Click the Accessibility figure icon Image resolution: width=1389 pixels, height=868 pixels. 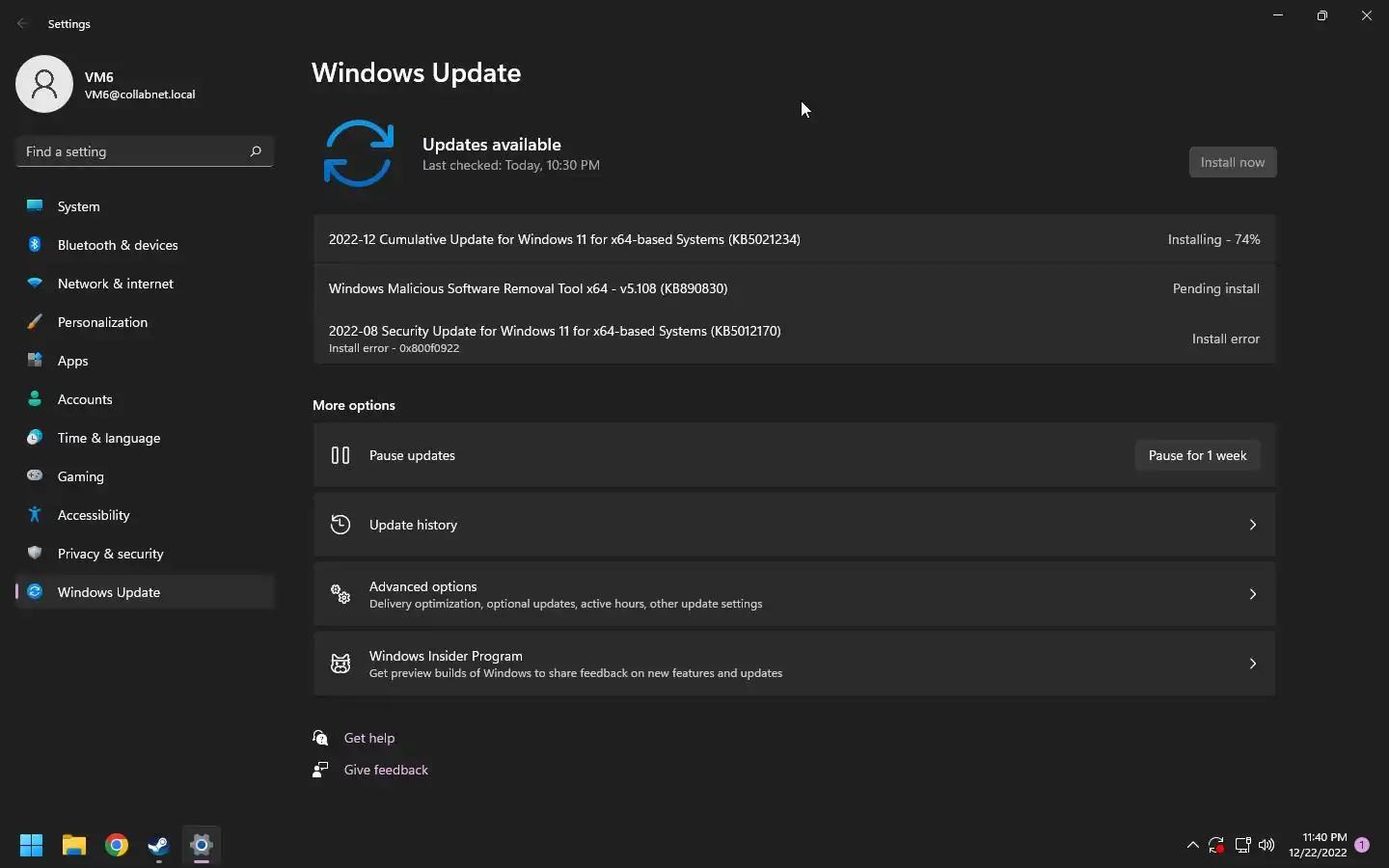[35, 515]
